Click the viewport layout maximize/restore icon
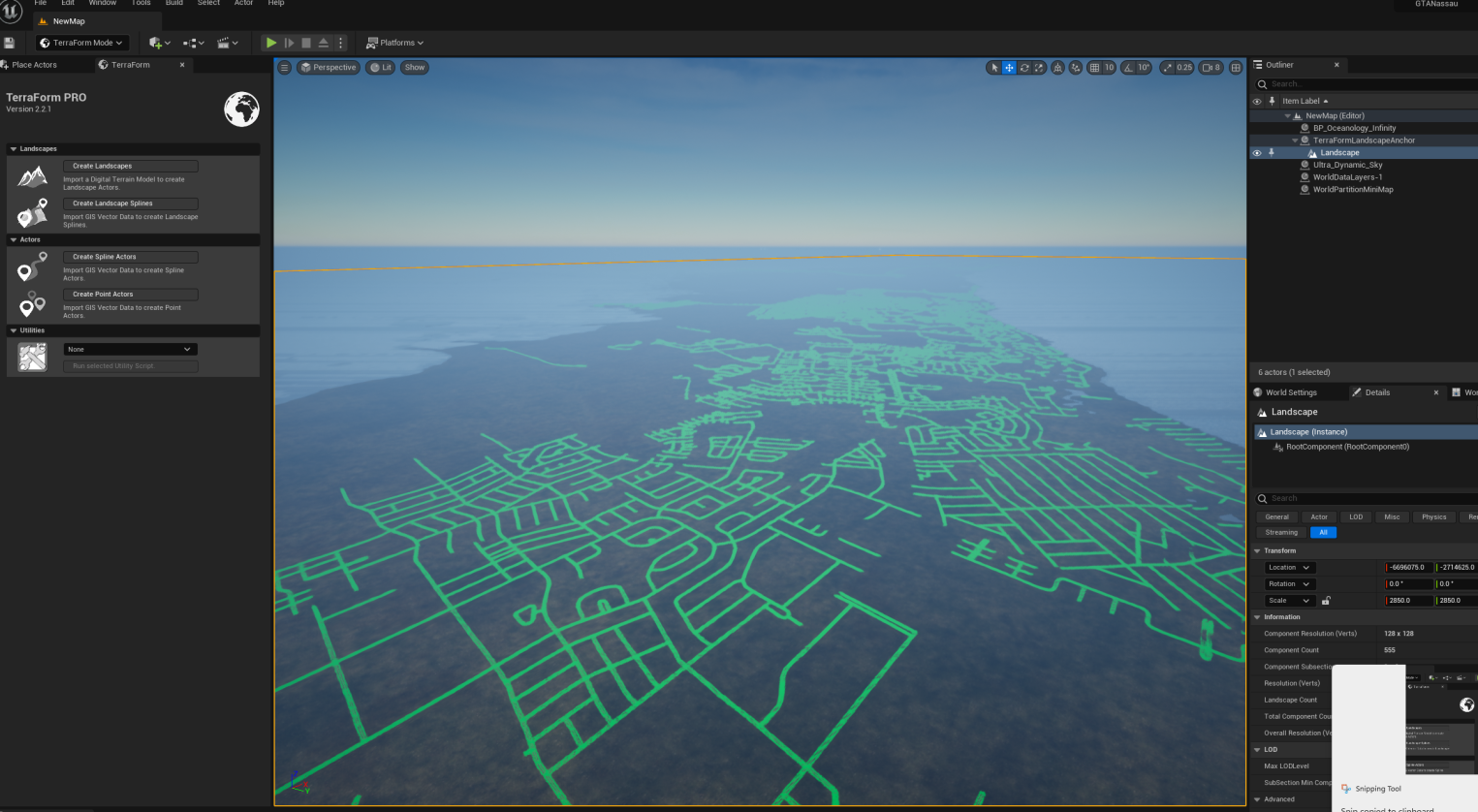The image size is (1478, 812). tap(1236, 68)
